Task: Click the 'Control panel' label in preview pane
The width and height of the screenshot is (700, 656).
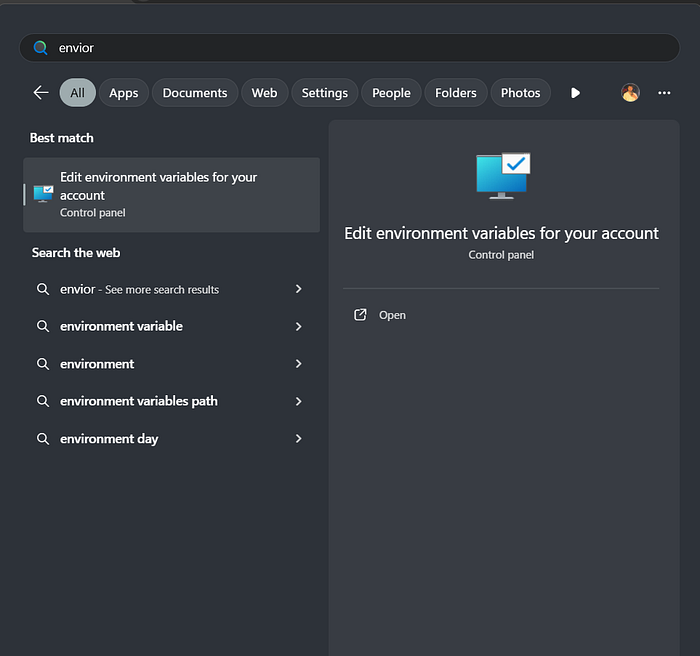Action: 501,255
